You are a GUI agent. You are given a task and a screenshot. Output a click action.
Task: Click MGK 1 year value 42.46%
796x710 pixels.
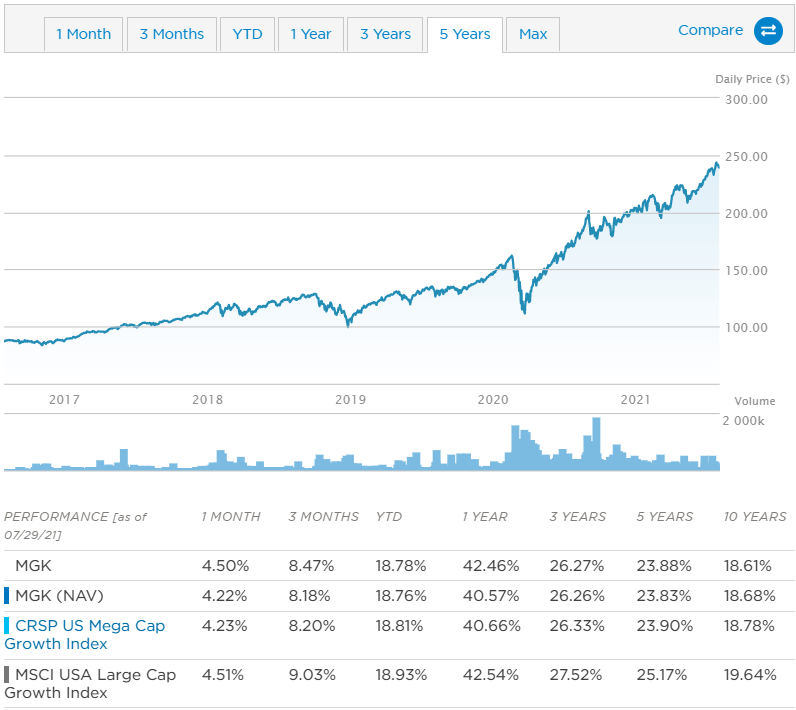[491, 565]
